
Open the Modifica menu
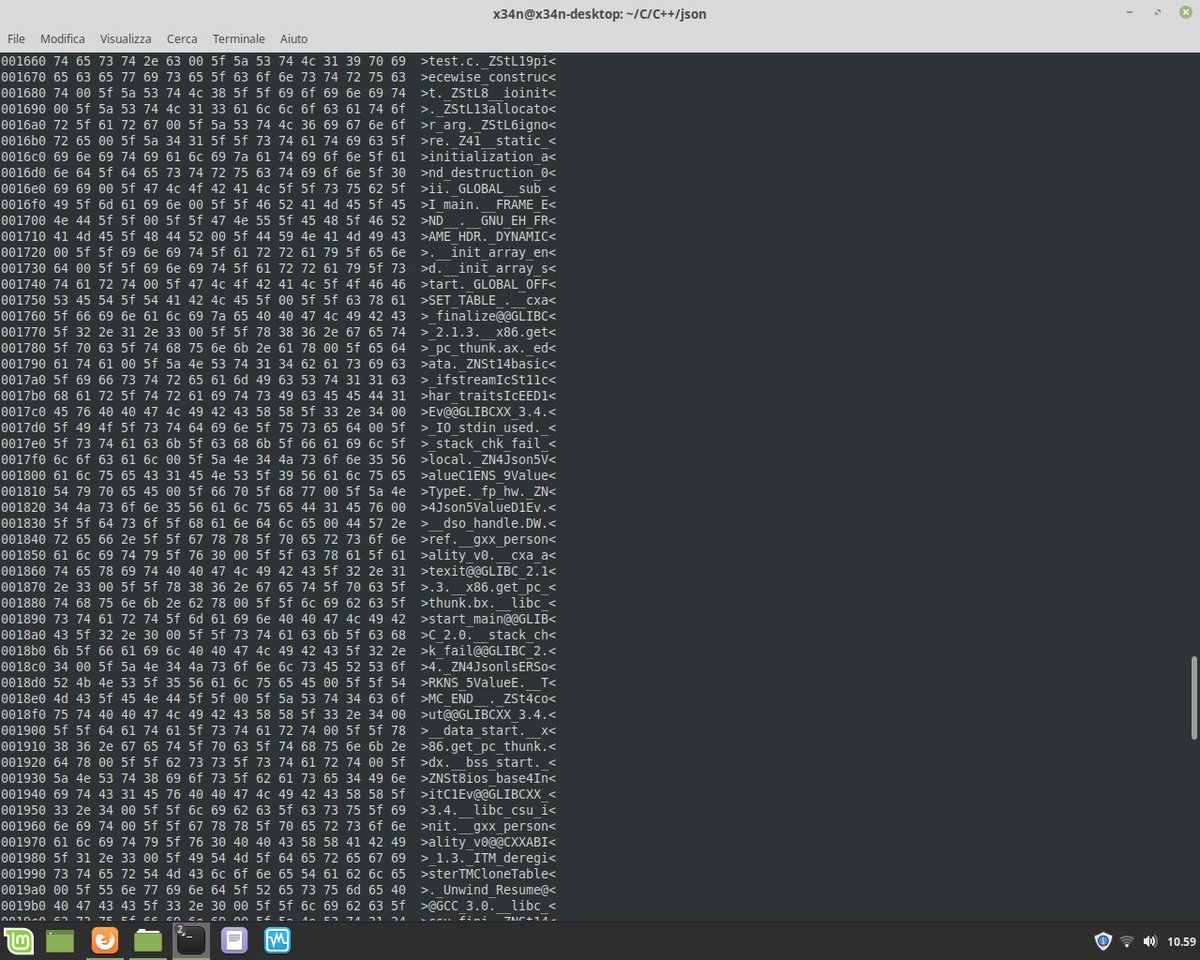62,39
